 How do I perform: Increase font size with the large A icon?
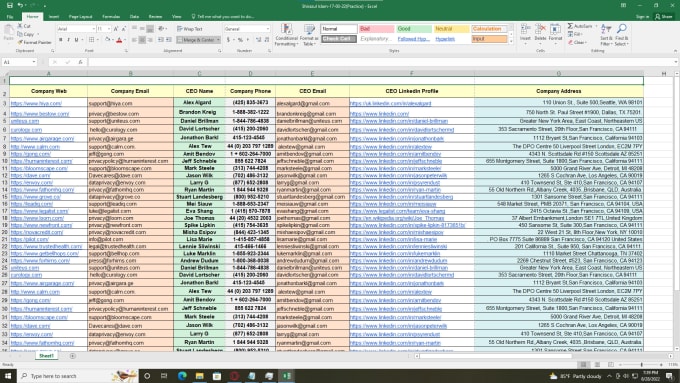(x=116, y=29)
